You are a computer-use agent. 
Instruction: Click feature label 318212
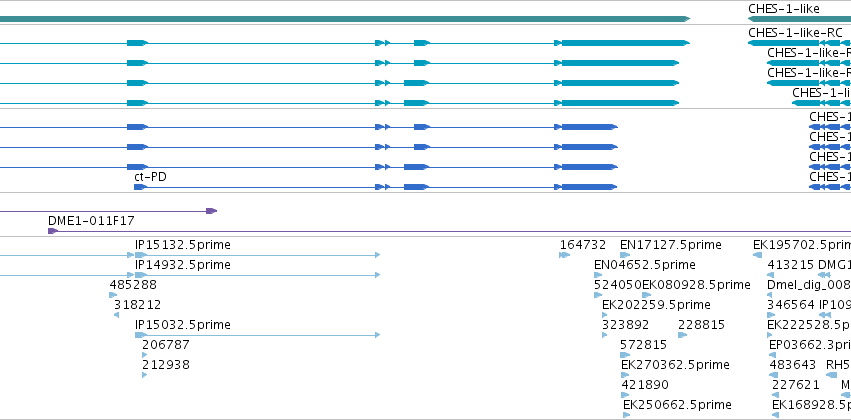pyautogui.click(x=137, y=304)
